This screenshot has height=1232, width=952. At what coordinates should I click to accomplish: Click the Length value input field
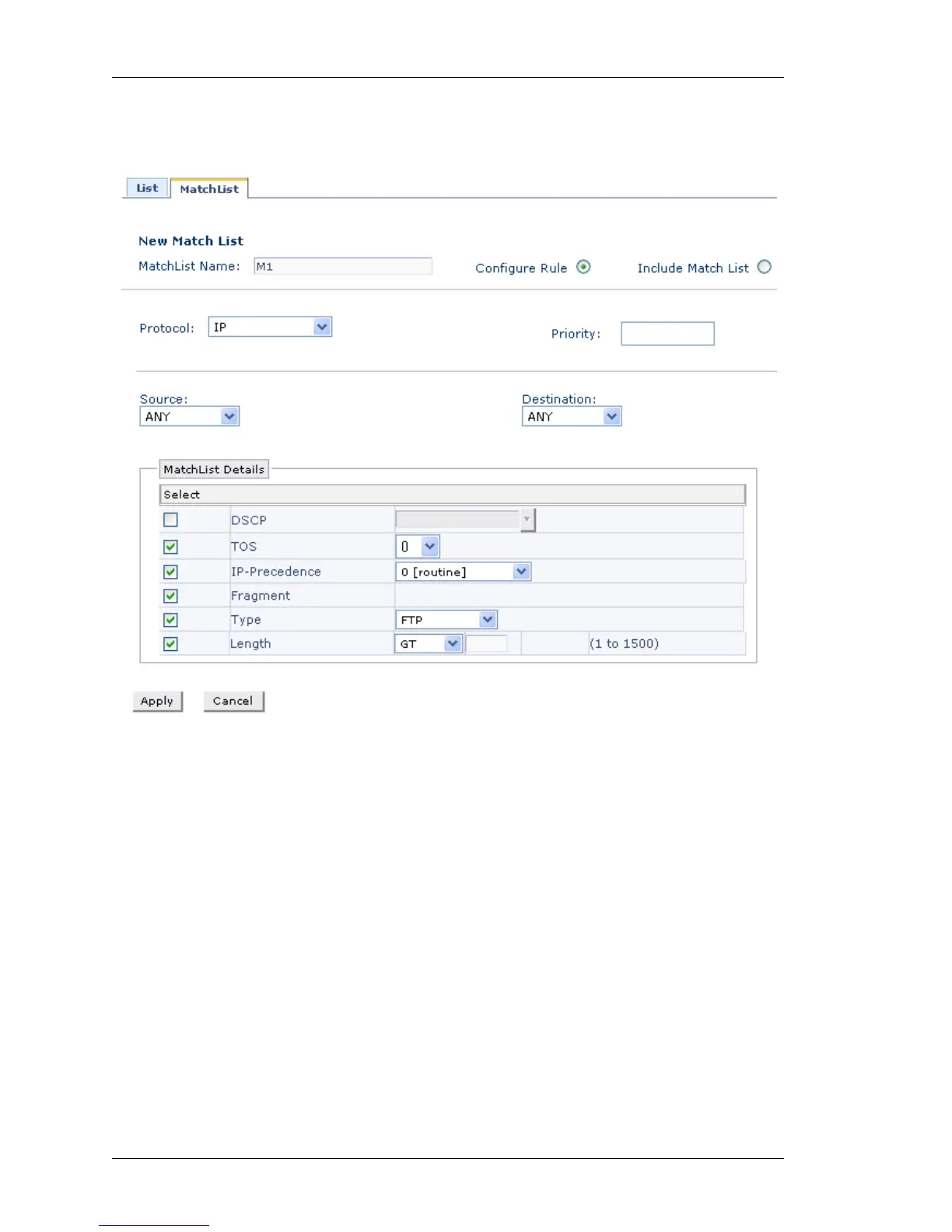pyautogui.click(x=487, y=644)
